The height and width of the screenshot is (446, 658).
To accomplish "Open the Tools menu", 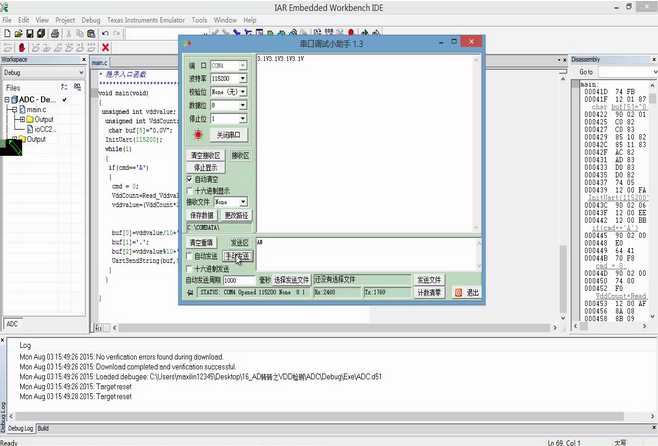I will click(x=199, y=20).
